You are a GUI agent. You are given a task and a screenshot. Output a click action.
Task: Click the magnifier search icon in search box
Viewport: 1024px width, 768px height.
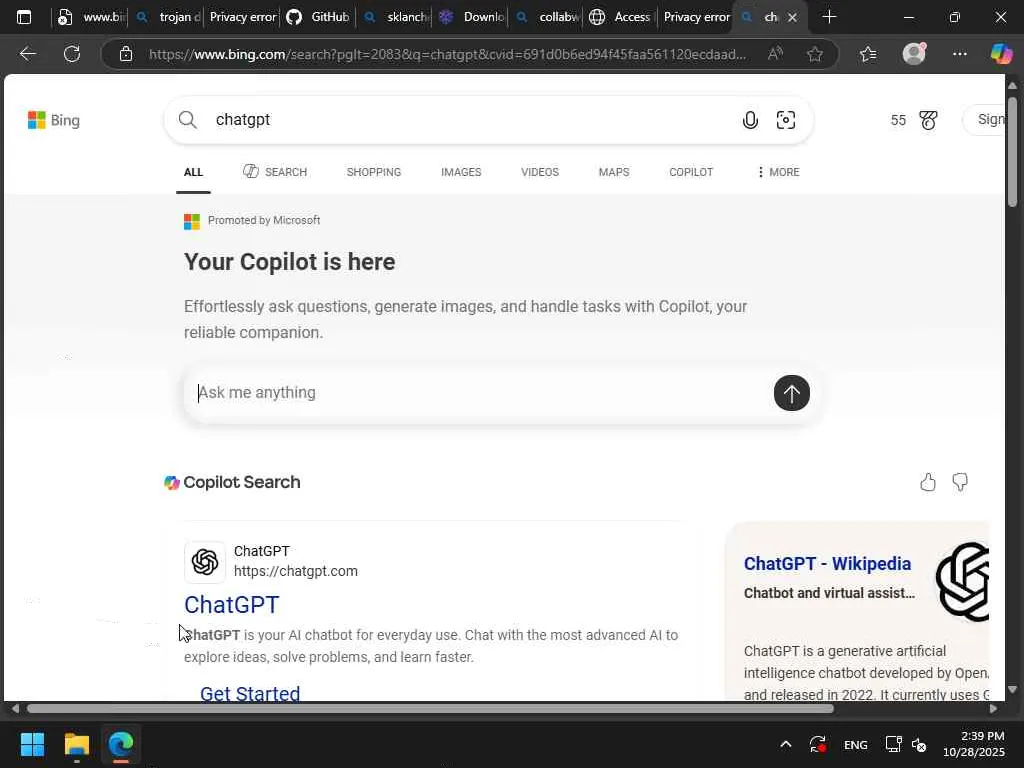pyautogui.click(x=187, y=120)
